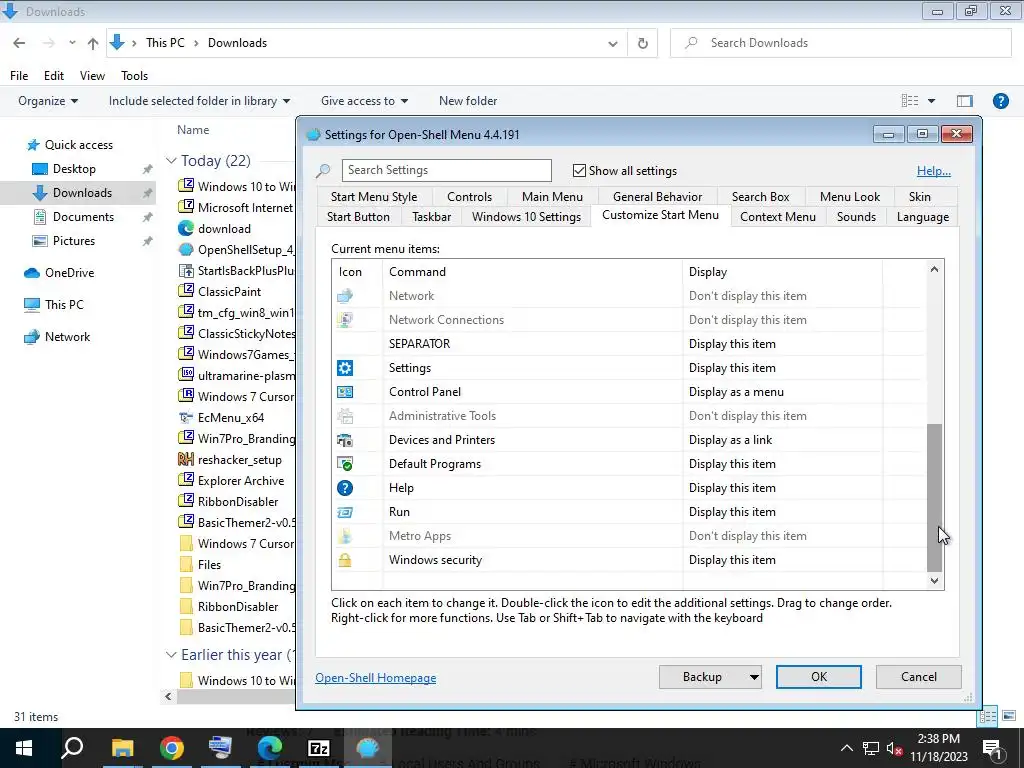Open the Explorer Tools menu
This screenshot has height=768, width=1024.
[x=135, y=76]
